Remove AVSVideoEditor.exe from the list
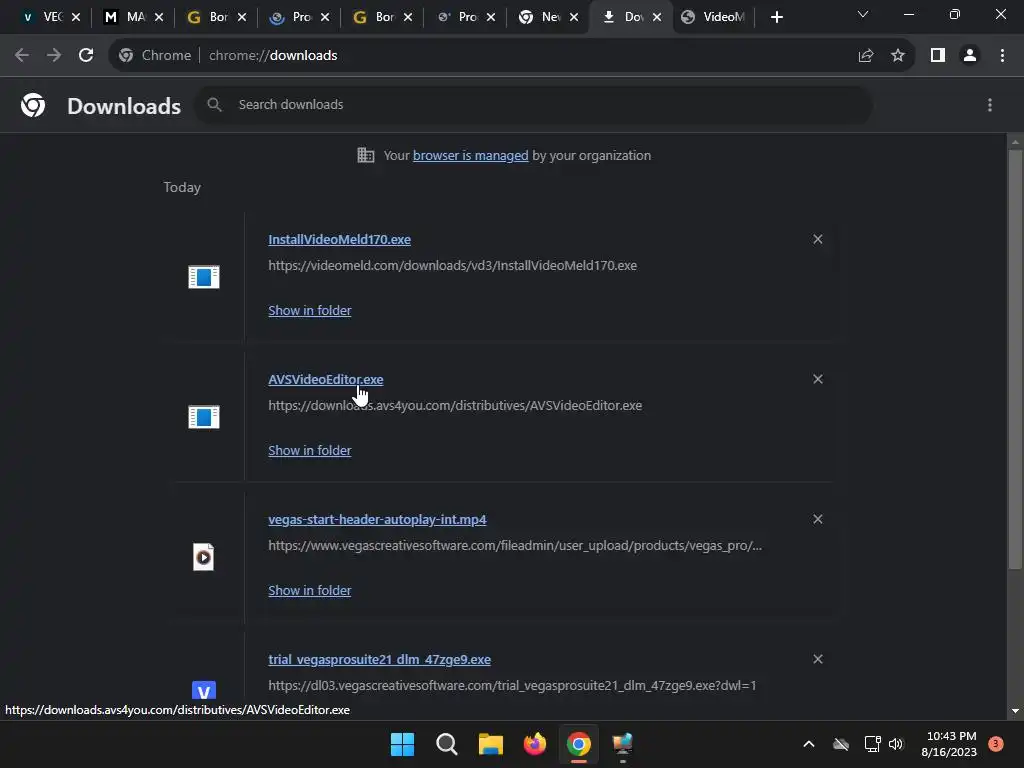Screen dimensions: 1024x768 818,379
